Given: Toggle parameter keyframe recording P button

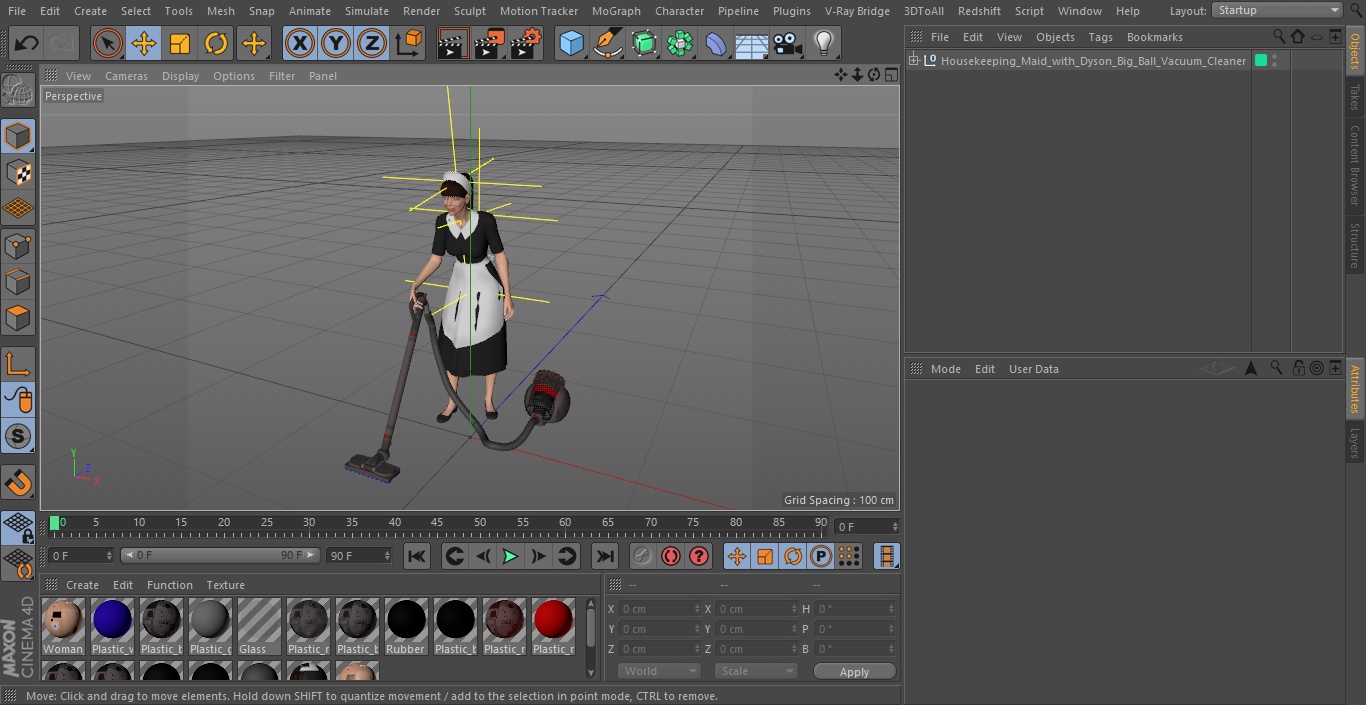Looking at the screenshot, I should pyautogui.click(x=821, y=556).
